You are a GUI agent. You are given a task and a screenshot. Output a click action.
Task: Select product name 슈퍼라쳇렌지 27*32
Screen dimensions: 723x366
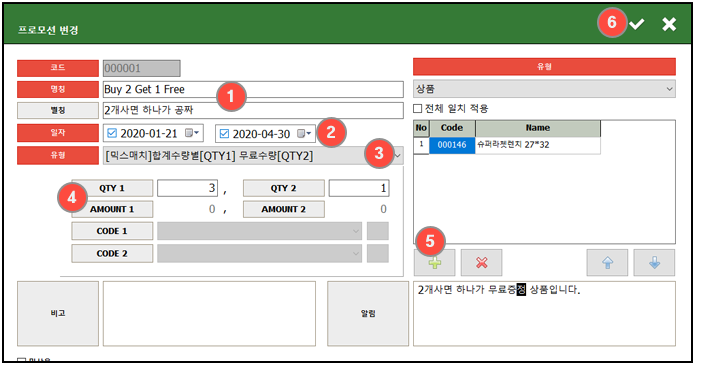click(x=538, y=145)
